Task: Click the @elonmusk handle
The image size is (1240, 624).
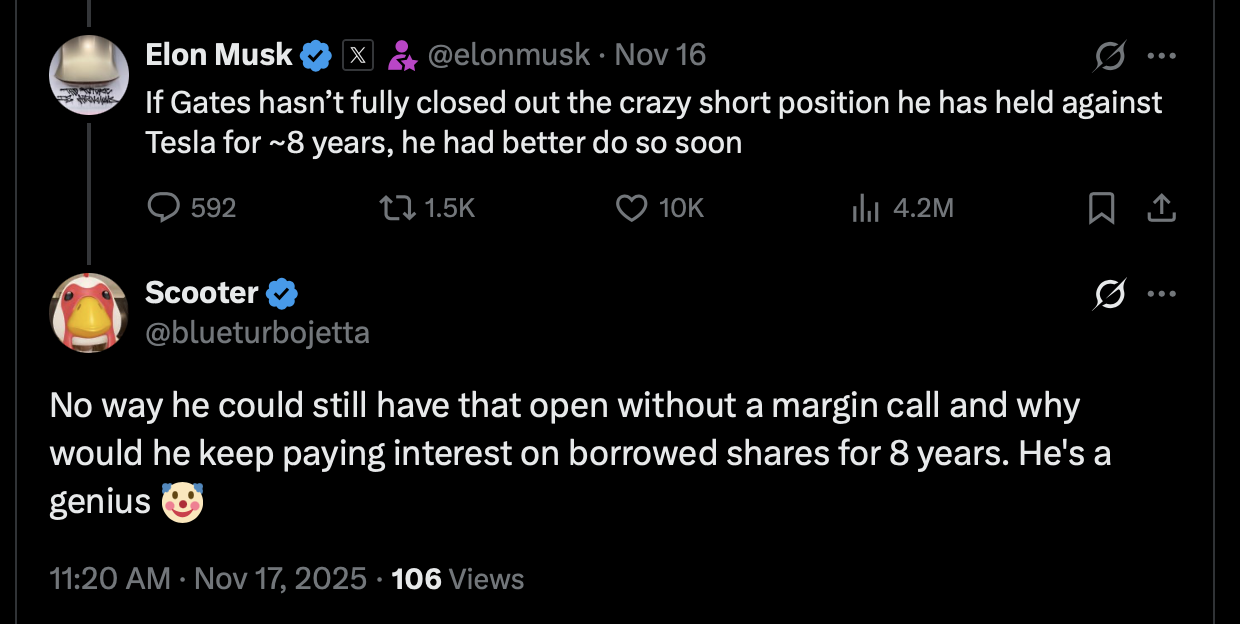Action: tap(508, 55)
